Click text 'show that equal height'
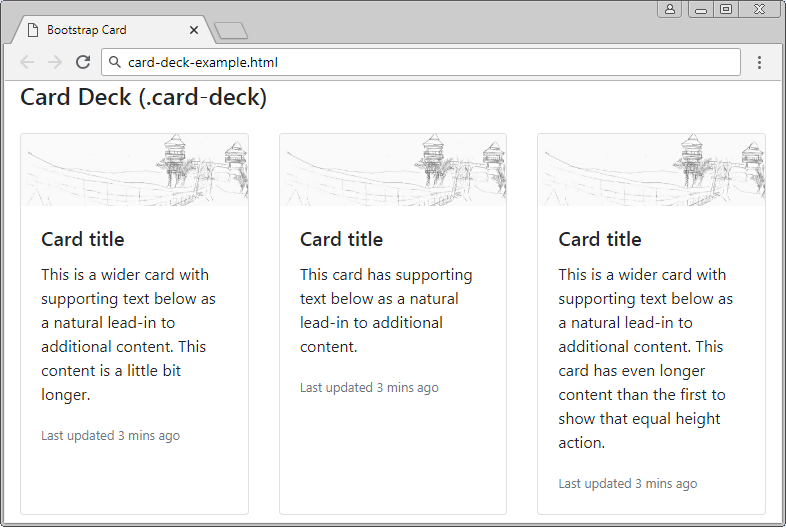Viewport: 786px width, 528px height. point(639,419)
